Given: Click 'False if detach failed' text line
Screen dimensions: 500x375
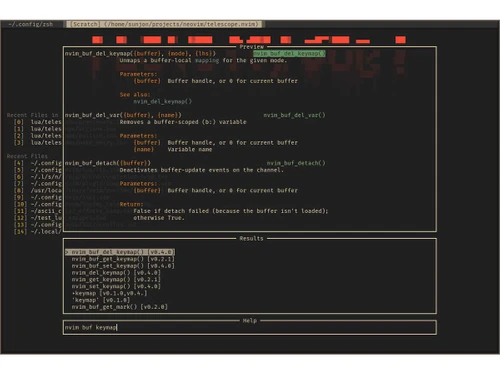Looking at the screenshot, I should [231, 211].
